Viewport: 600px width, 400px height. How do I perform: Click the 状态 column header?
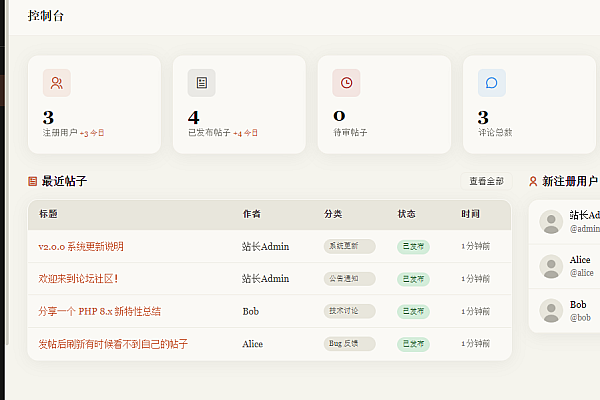[x=406, y=214]
